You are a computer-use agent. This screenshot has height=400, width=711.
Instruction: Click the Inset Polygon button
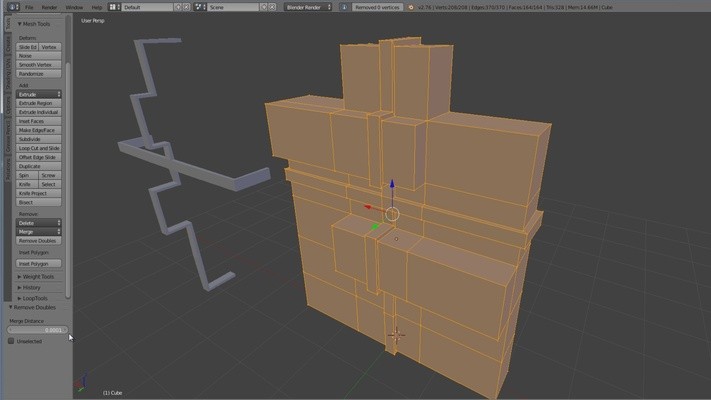coord(39,263)
